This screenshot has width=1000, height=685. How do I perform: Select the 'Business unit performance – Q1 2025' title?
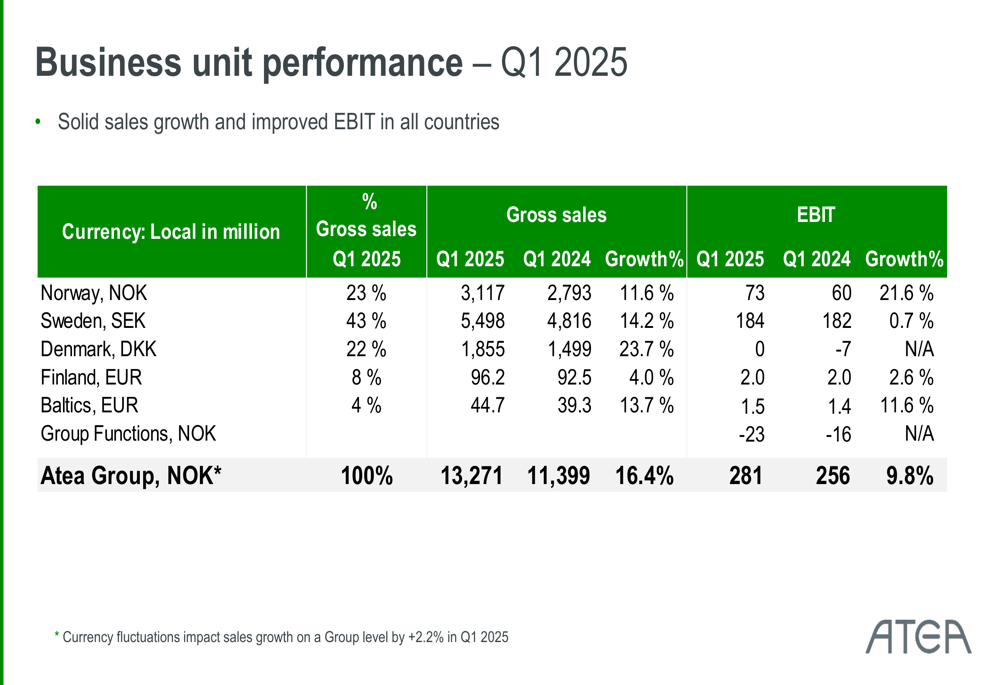coord(331,63)
